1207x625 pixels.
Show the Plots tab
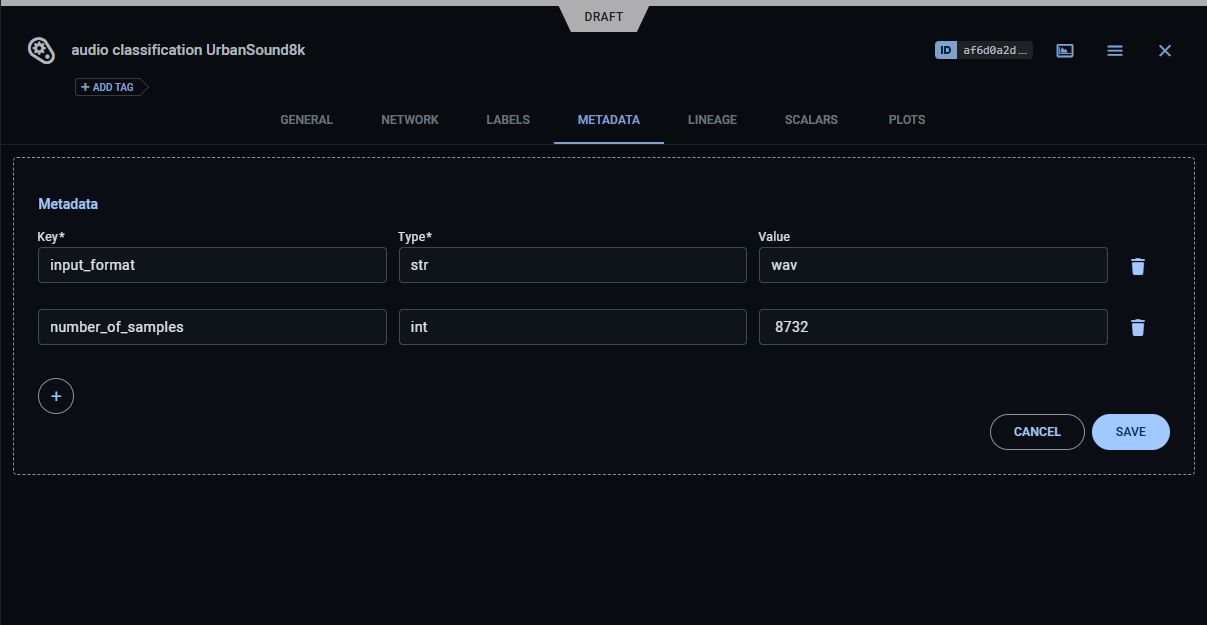tap(907, 120)
